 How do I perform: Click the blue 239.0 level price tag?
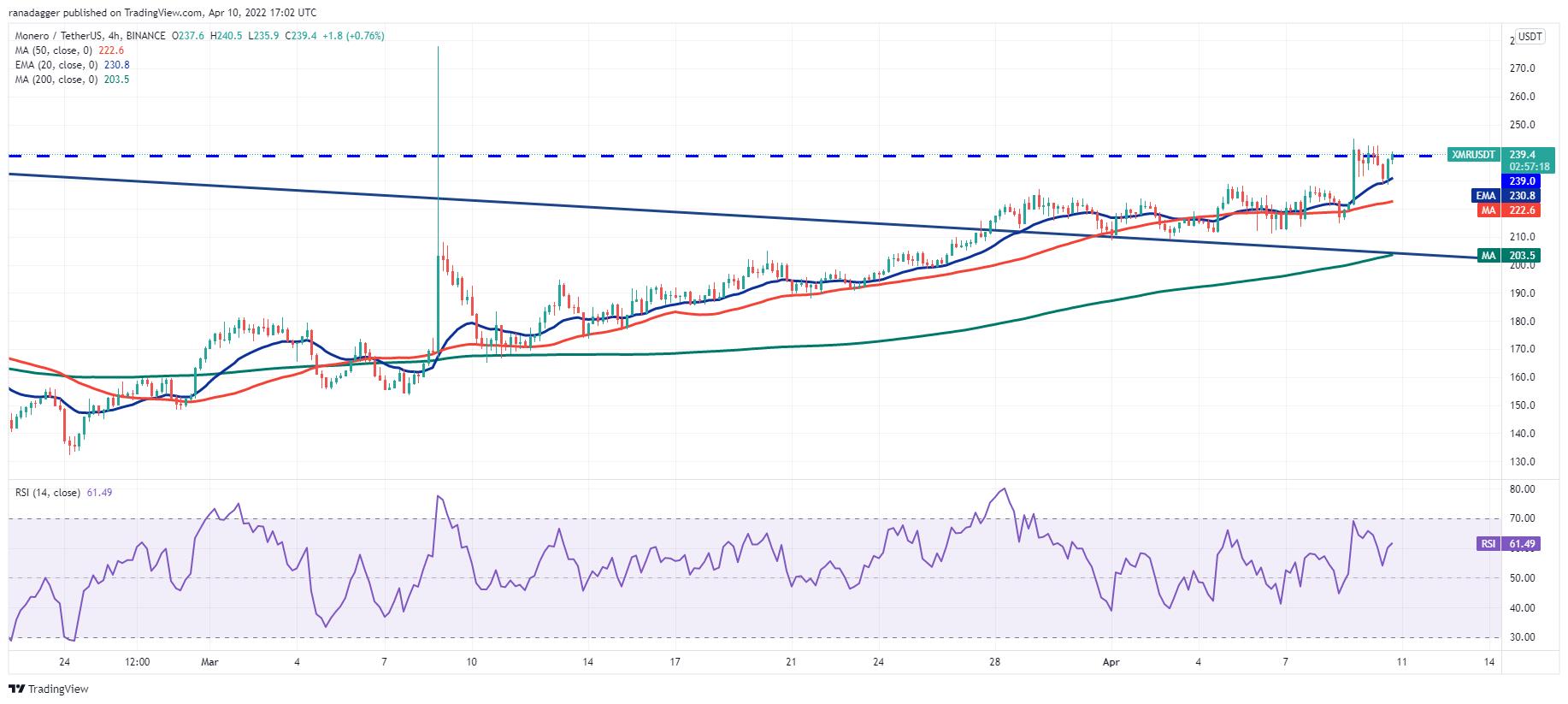point(1522,181)
